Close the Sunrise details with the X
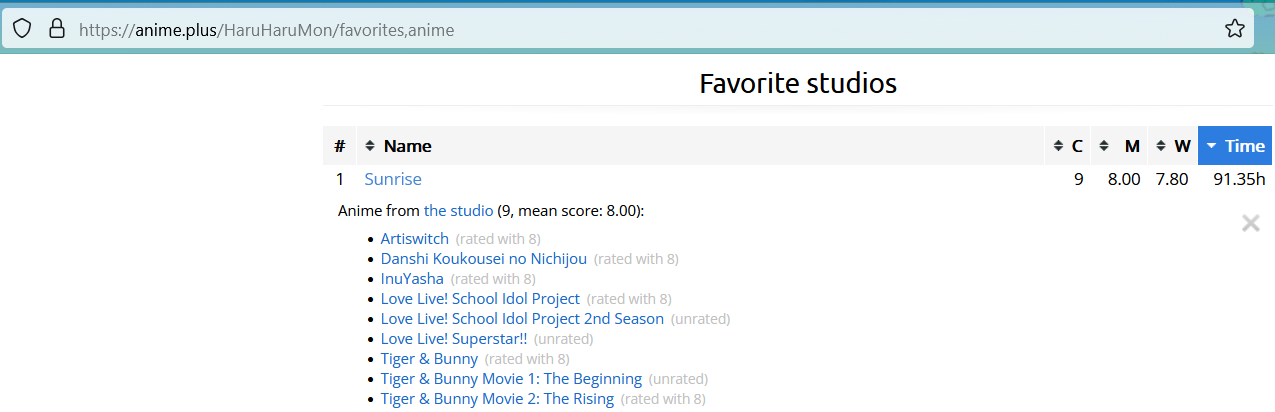Screen dimensions: 1275x412 (1250, 223)
